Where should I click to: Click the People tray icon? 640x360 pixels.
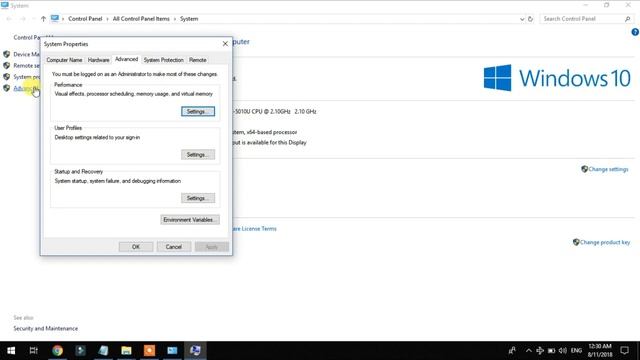tap(512, 351)
